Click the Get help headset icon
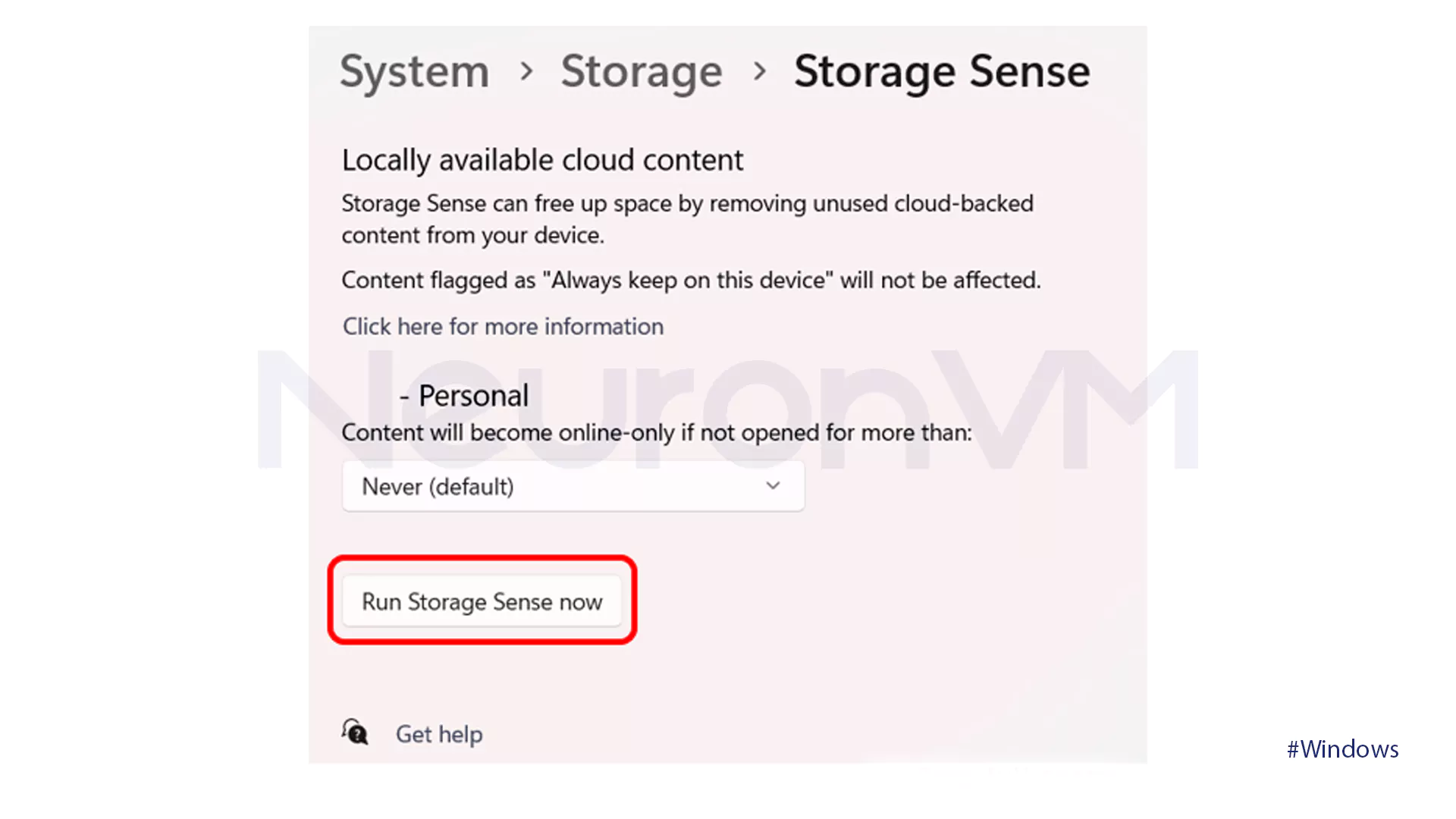This screenshot has width=1456, height=819. pos(355,733)
